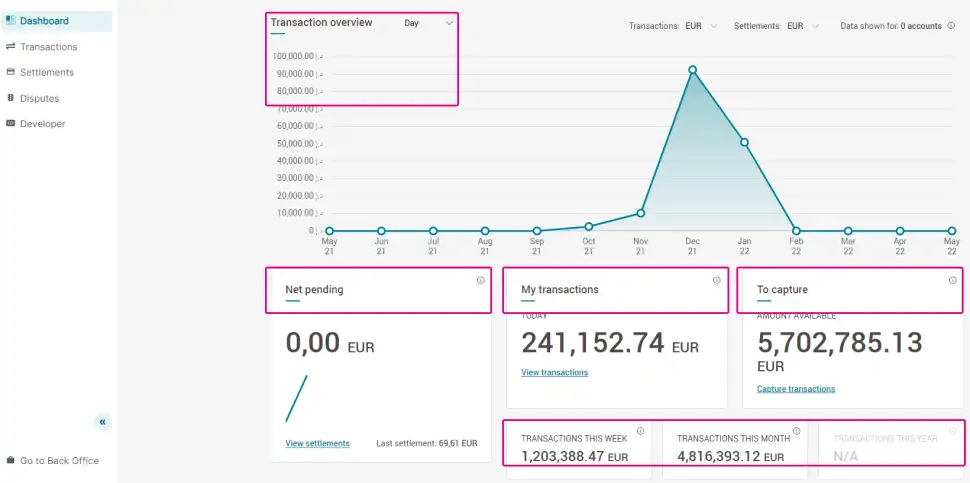970x483 pixels.
Task: Follow the View settlements link
Action: point(317,443)
